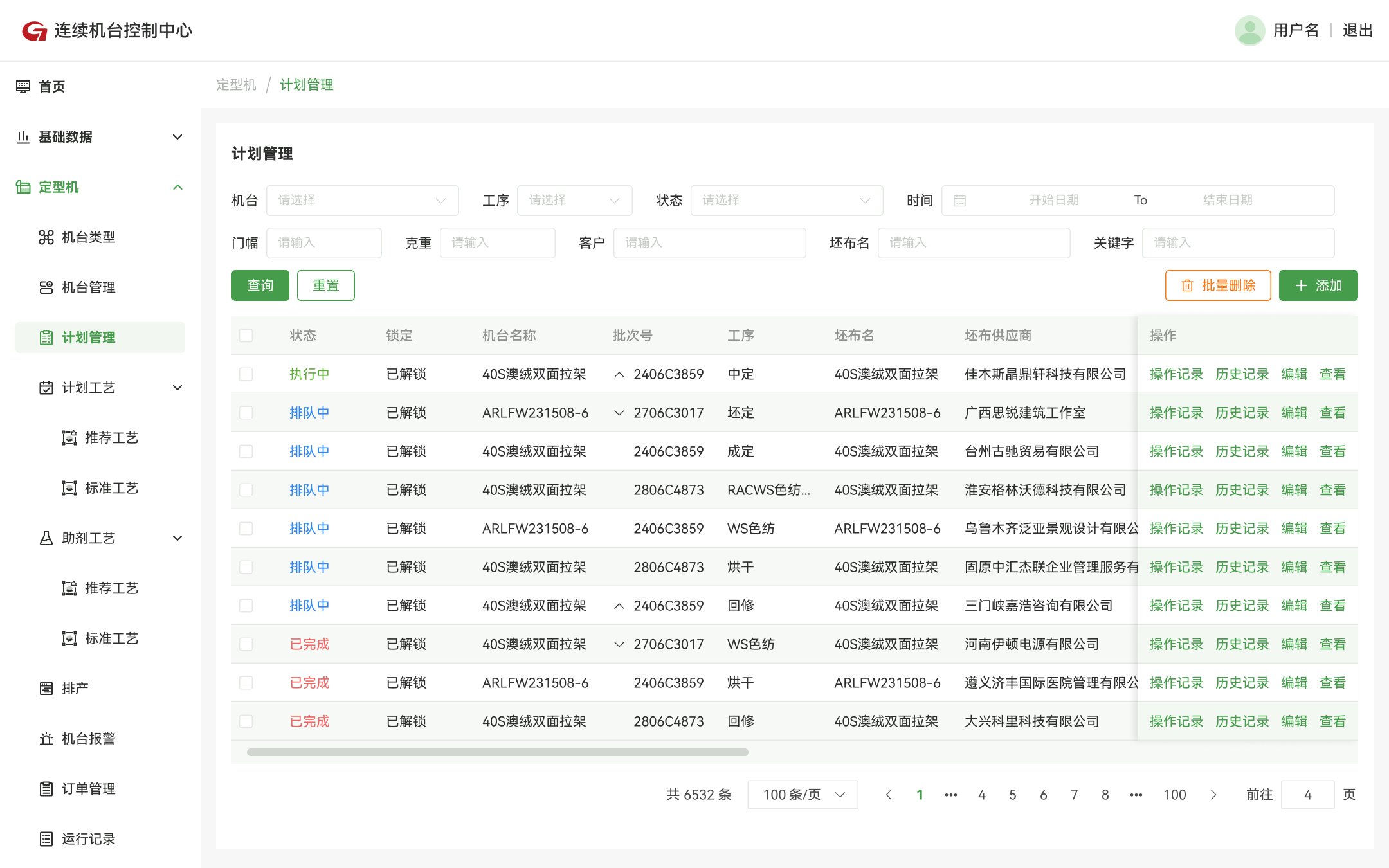1389x868 pixels.
Task: Open the 机台 select dropdown
Action: coord(363,201)
